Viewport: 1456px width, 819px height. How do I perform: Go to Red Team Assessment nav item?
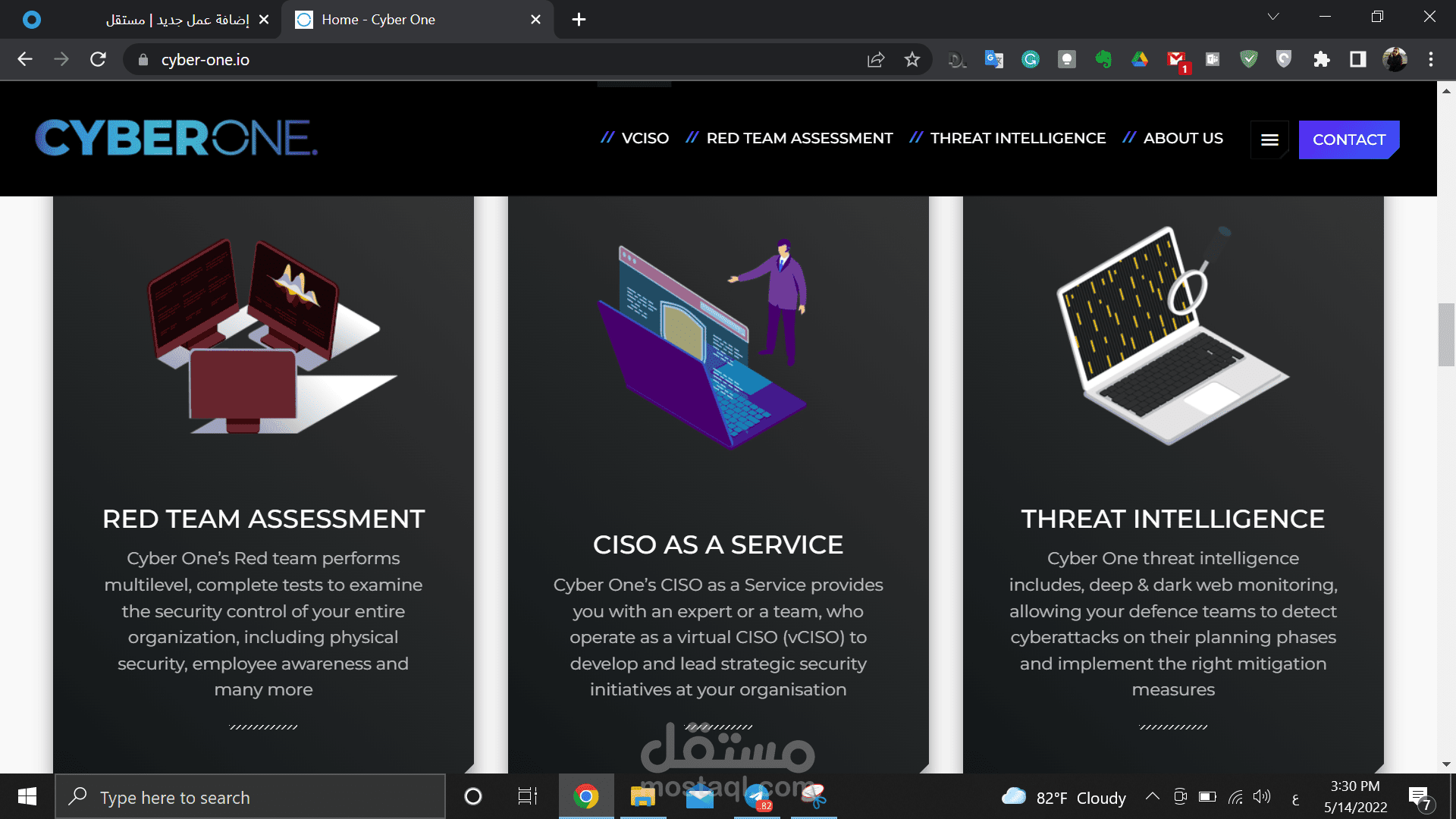(799, 138)
